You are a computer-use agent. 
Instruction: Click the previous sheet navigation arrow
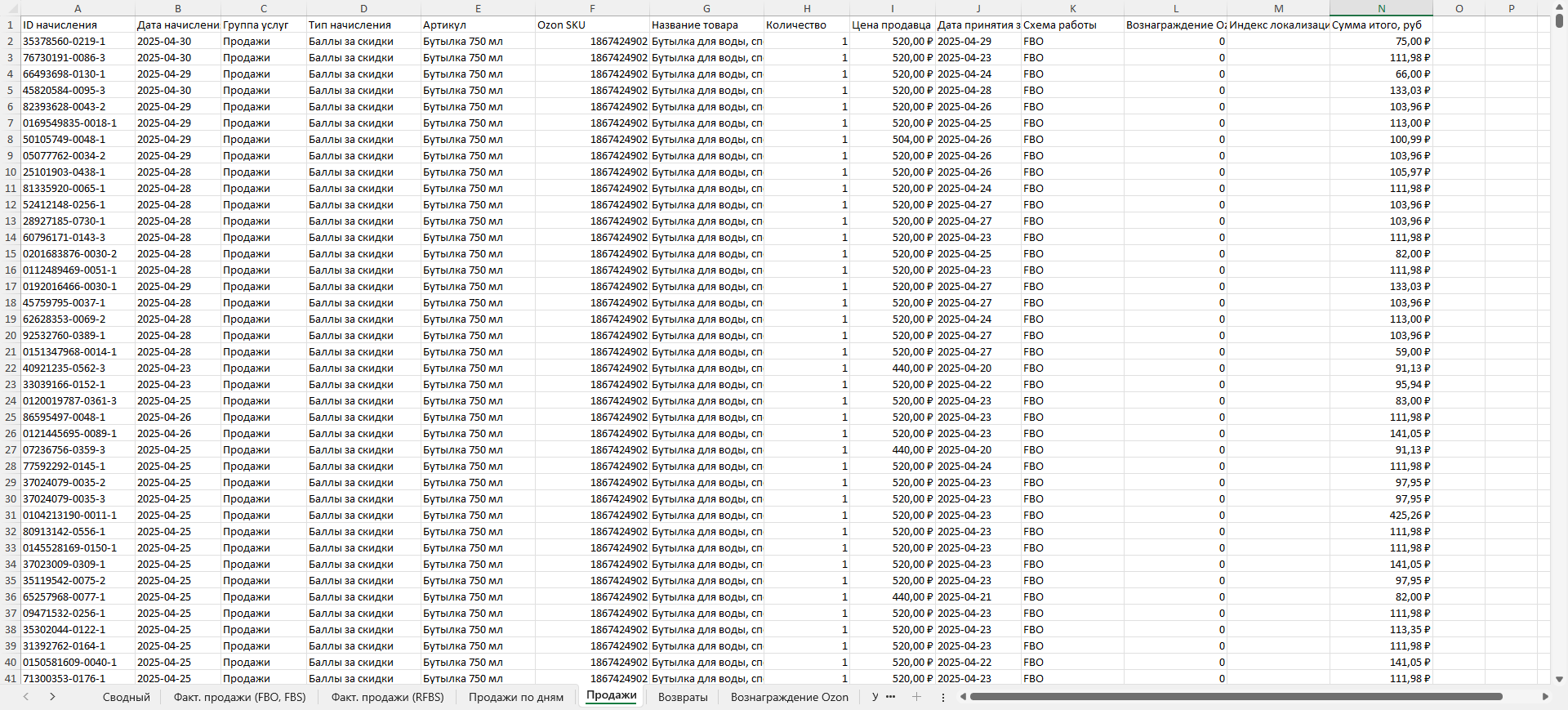pos(26,697)
